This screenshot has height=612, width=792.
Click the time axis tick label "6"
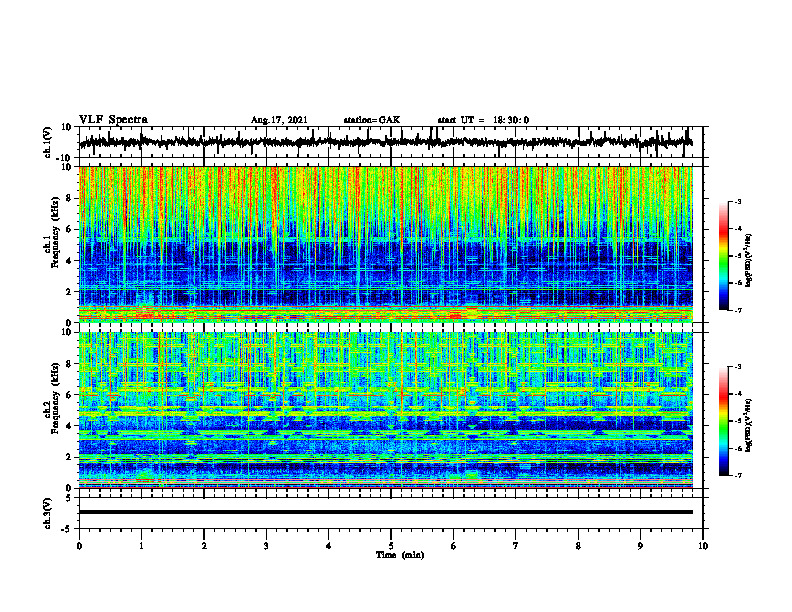click(453, 546)
